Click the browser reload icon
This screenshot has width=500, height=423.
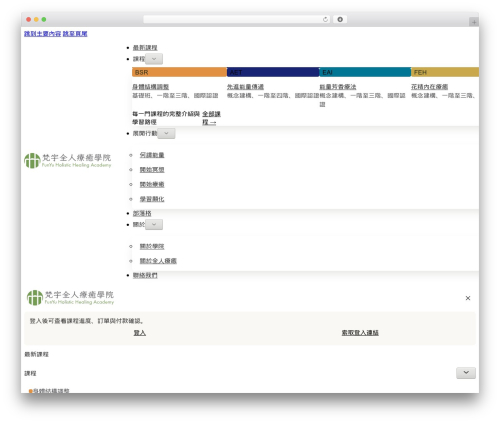(x=325, y=19)
